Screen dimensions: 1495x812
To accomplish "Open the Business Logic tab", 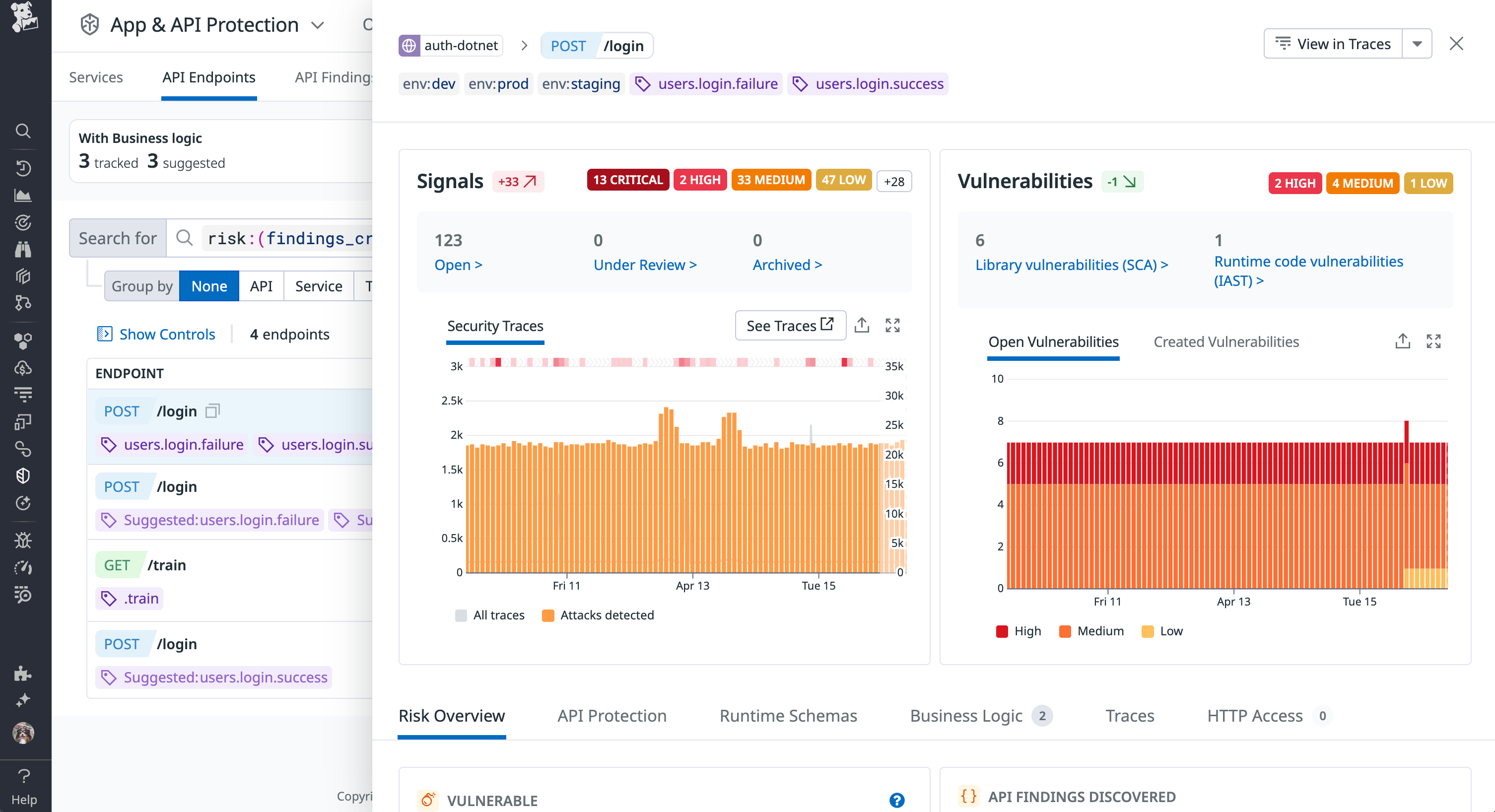I will (x=967, y=716).
